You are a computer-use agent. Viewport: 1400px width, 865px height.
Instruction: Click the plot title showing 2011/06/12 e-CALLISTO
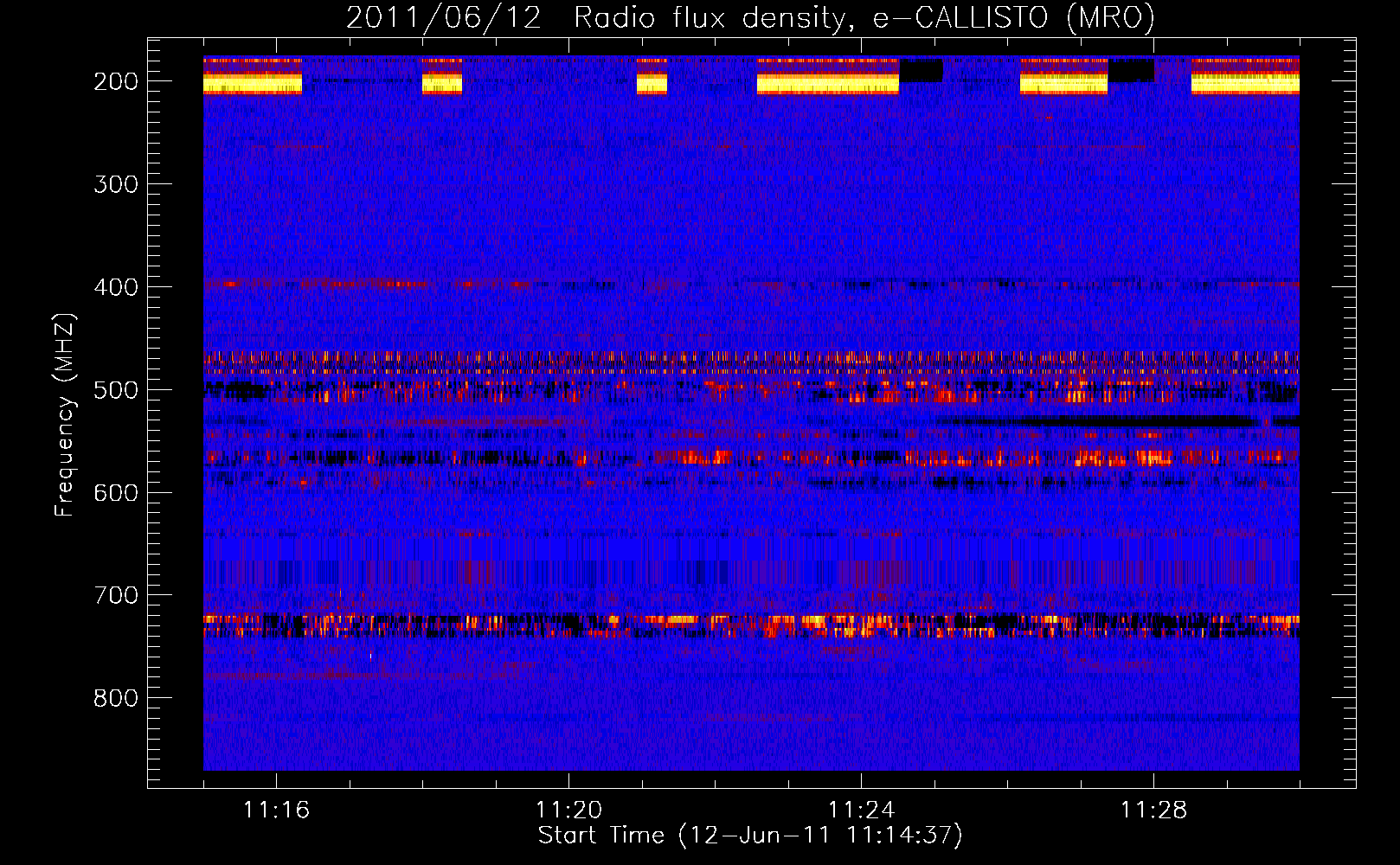750,17
